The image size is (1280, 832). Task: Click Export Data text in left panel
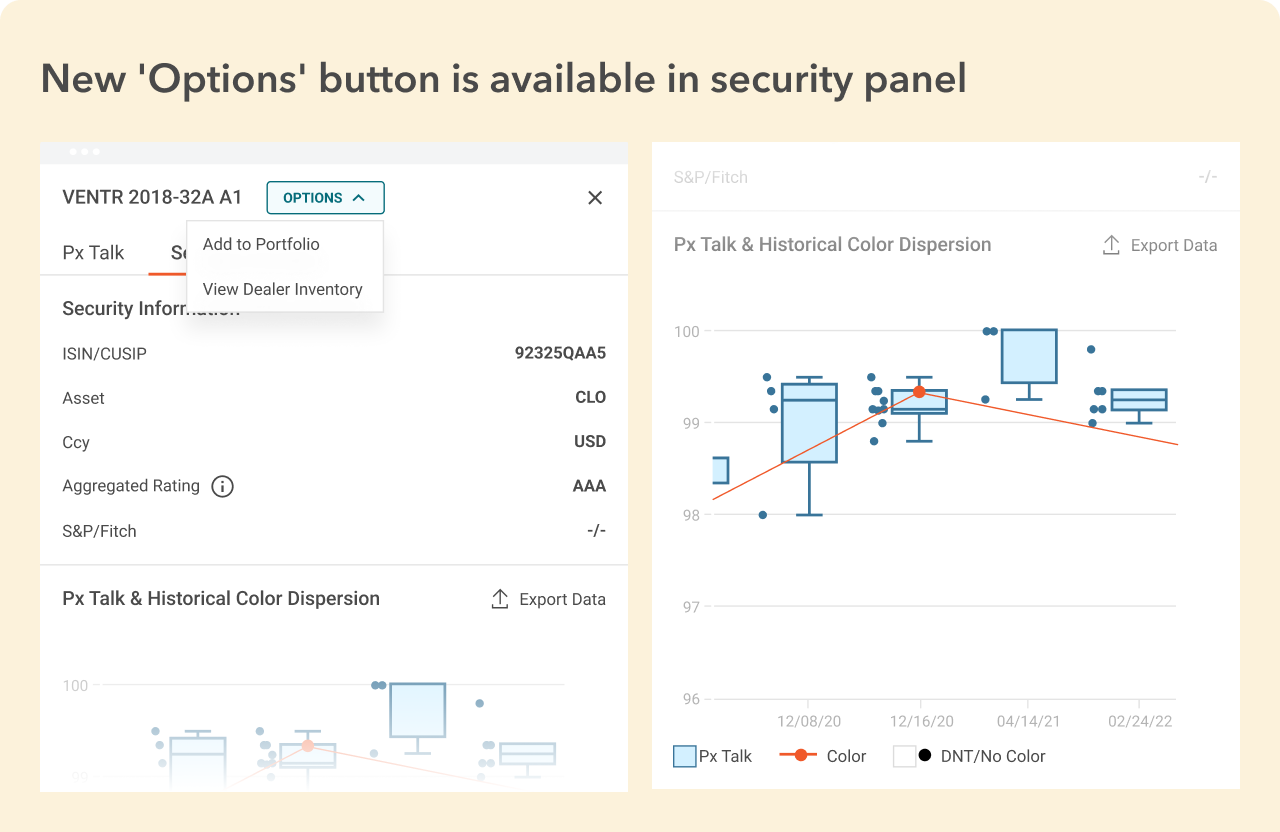coord(562,599)
